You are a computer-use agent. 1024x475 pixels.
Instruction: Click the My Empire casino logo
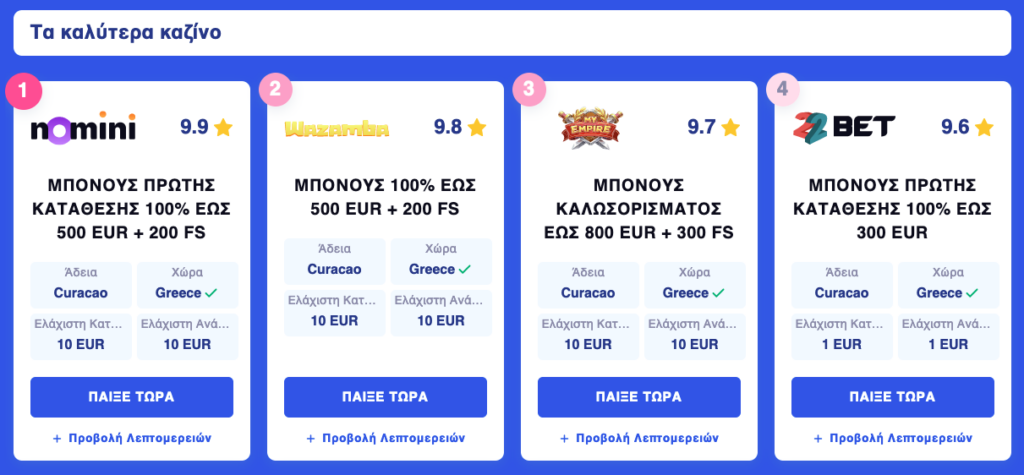[590, 128]
